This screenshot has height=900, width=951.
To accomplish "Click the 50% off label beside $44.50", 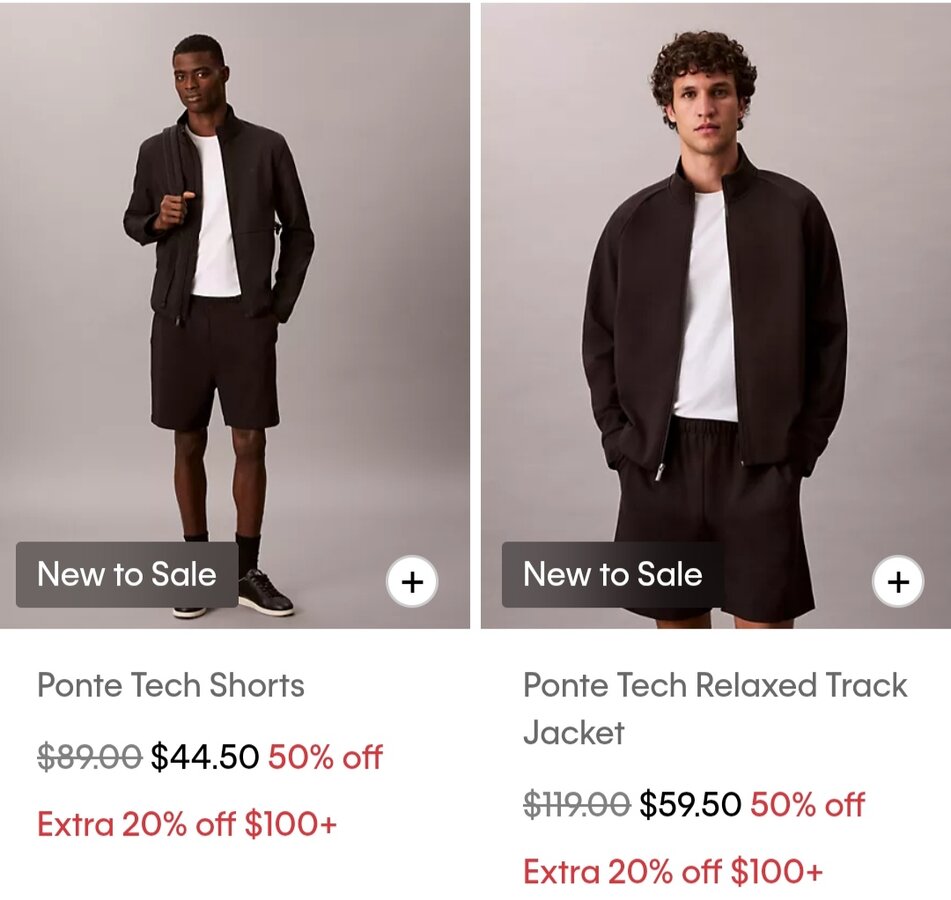I will pos(325,758).
